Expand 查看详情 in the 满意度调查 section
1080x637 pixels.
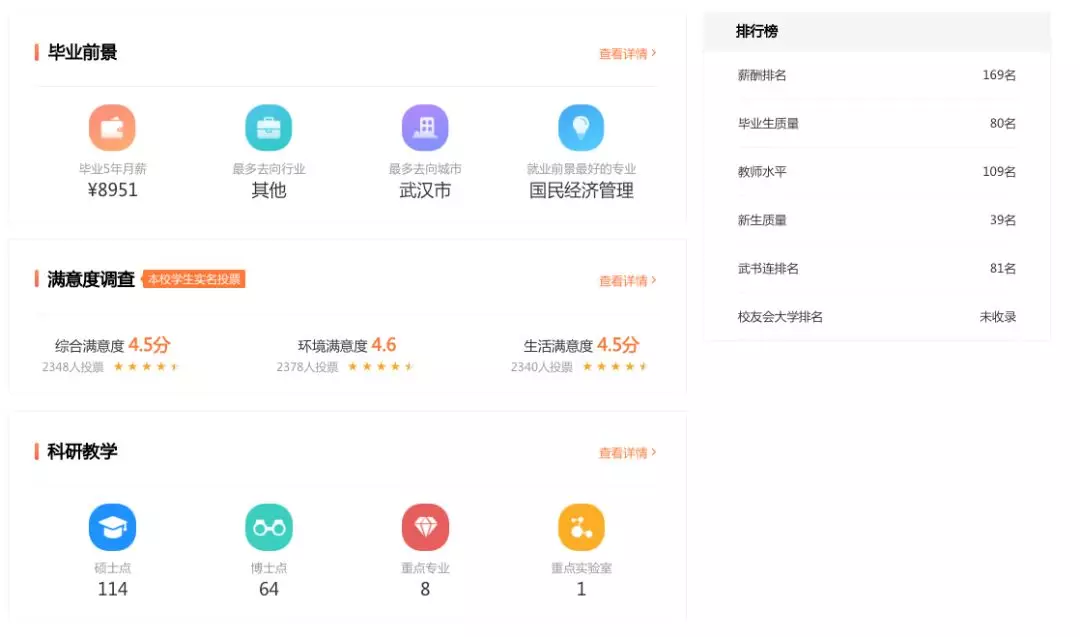[627, 281]
